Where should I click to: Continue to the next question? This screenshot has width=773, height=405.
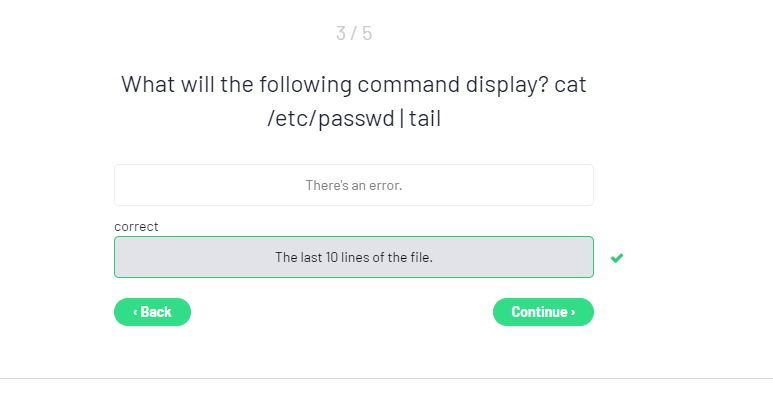click(x=543, y=312)
